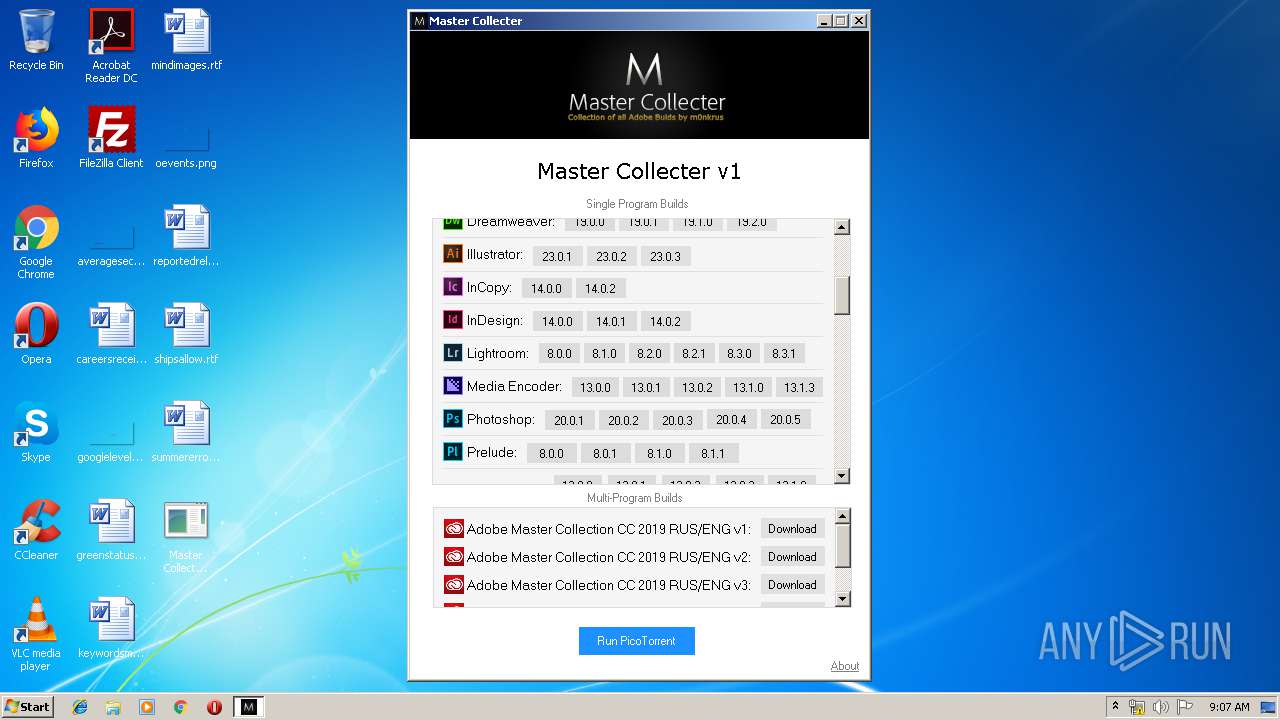Select Lightroom build 8.2.0

click(x=649, y=354)
